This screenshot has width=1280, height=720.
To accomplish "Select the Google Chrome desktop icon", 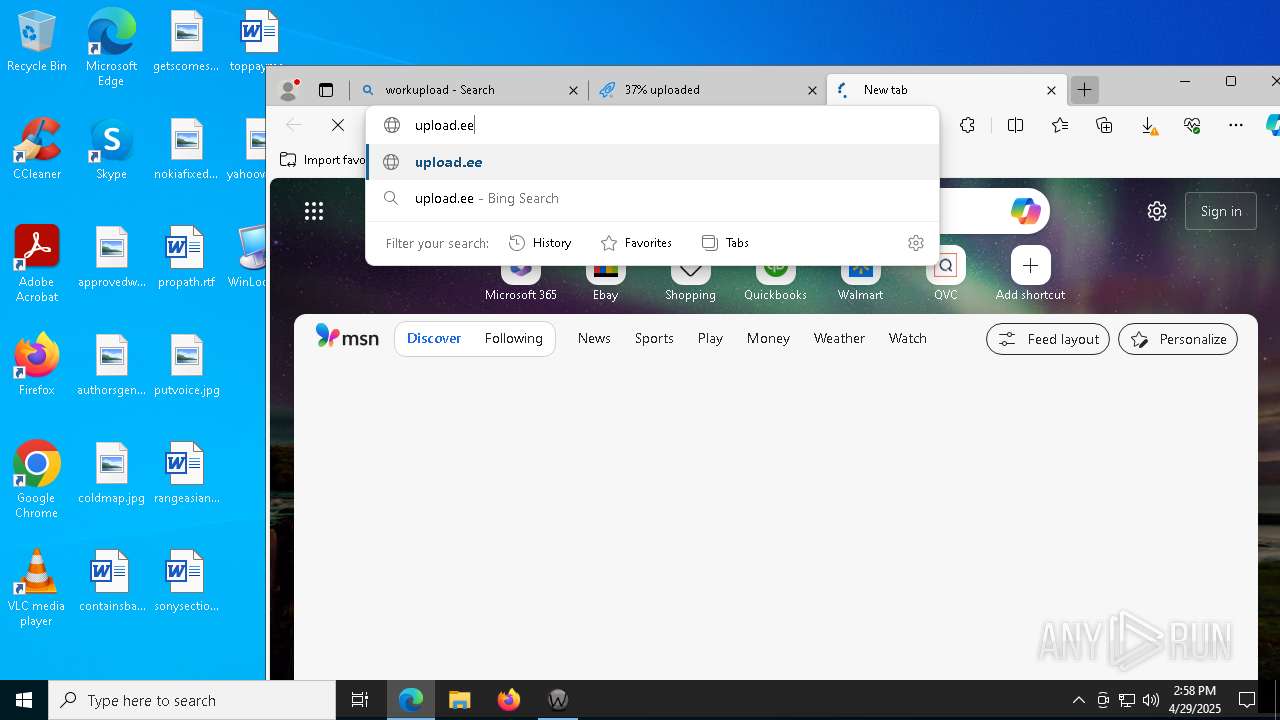I will 37,480.
